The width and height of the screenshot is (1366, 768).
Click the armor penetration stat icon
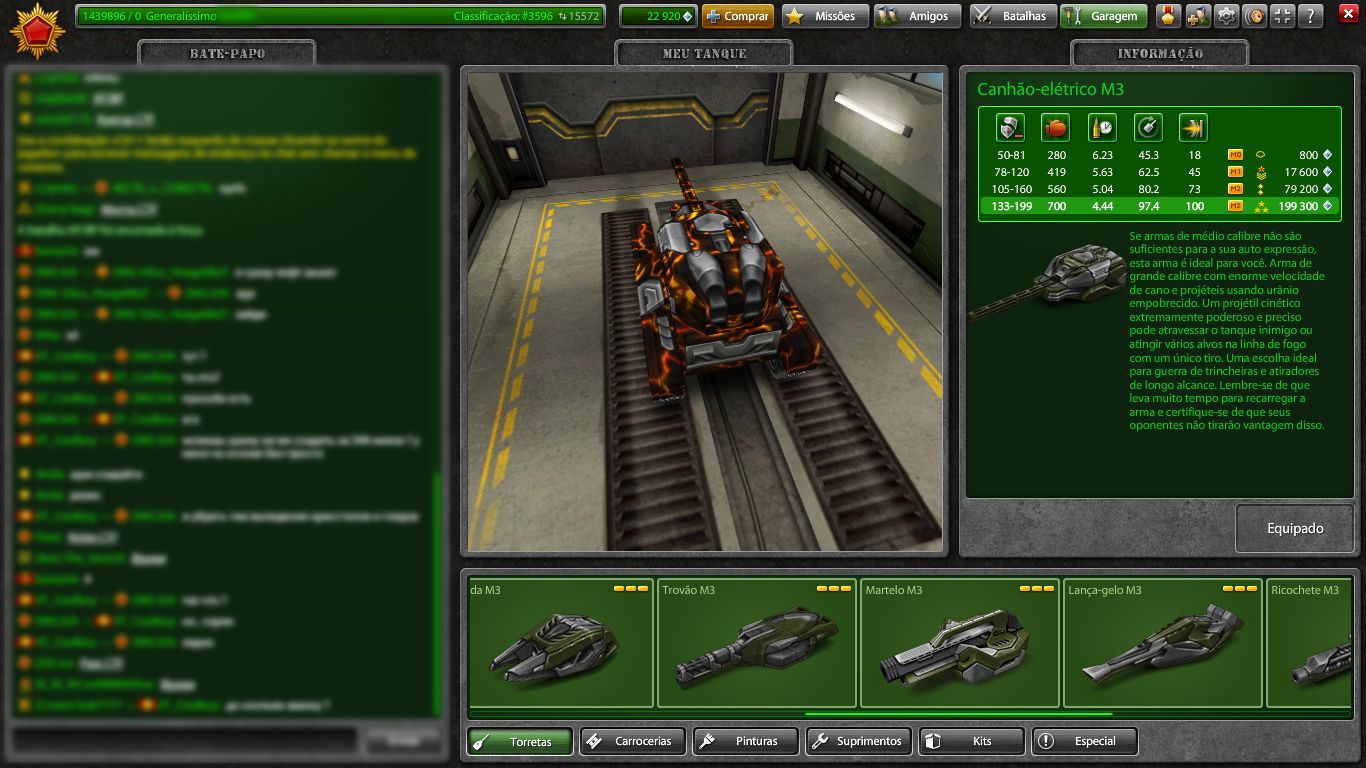pos(1194,128)
